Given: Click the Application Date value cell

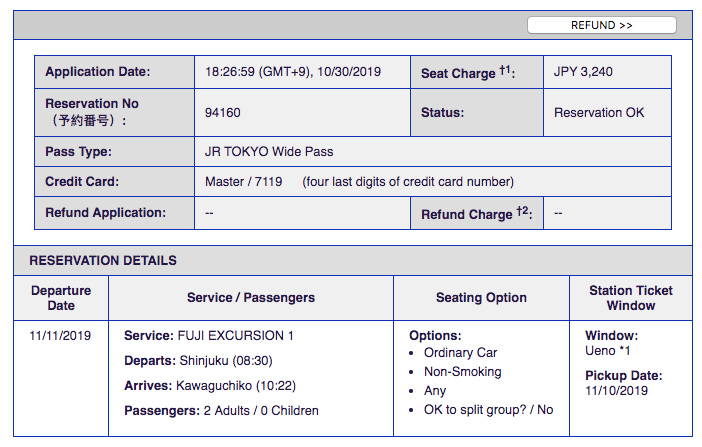Looking at the screenshot, I should [302, 72].
